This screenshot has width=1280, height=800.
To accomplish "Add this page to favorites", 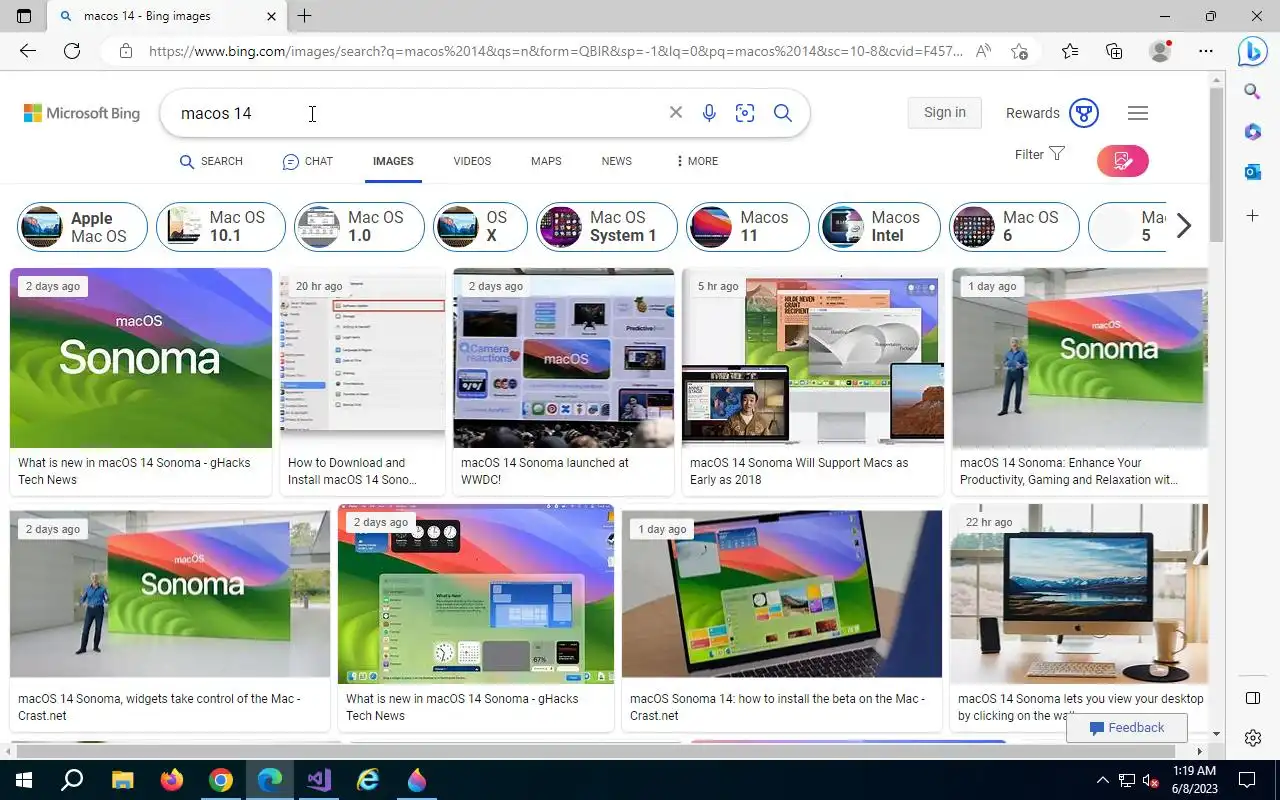I will (x=1019, y=51).
